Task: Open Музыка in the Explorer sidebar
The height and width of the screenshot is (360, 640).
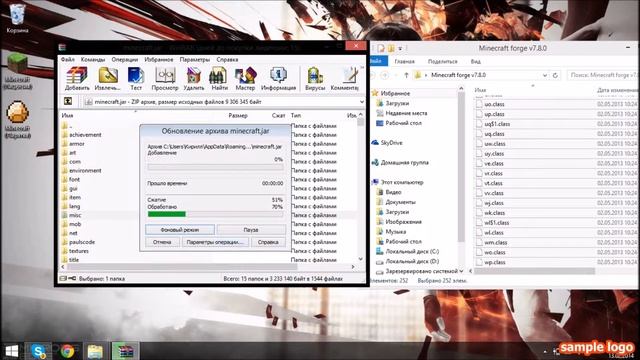Action: click(x=396, y=232)
